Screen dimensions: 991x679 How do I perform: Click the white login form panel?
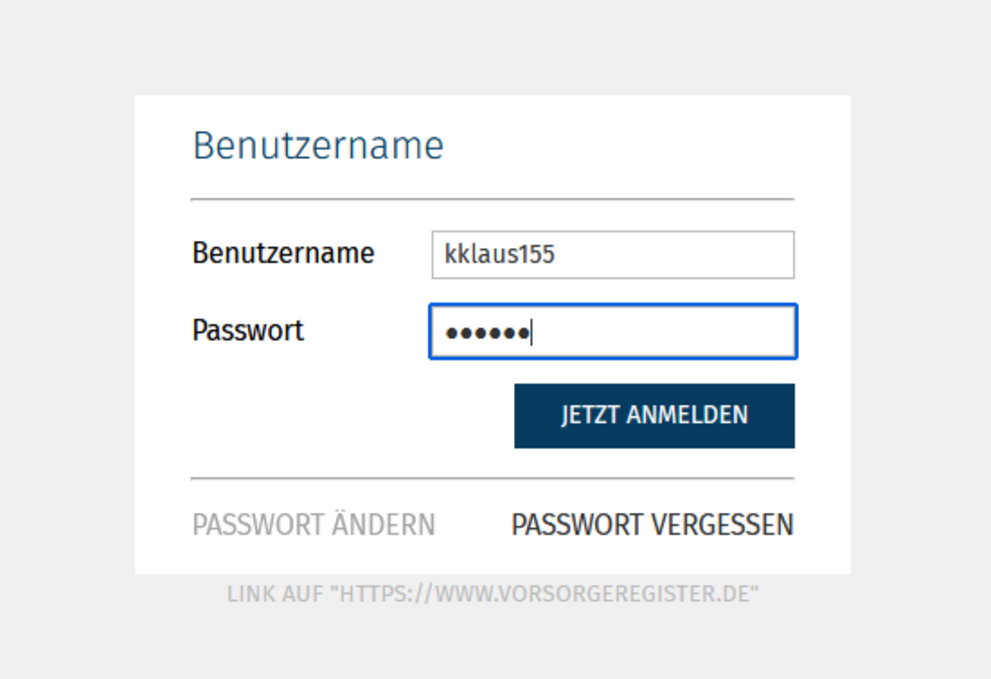[x=300, y=430]
